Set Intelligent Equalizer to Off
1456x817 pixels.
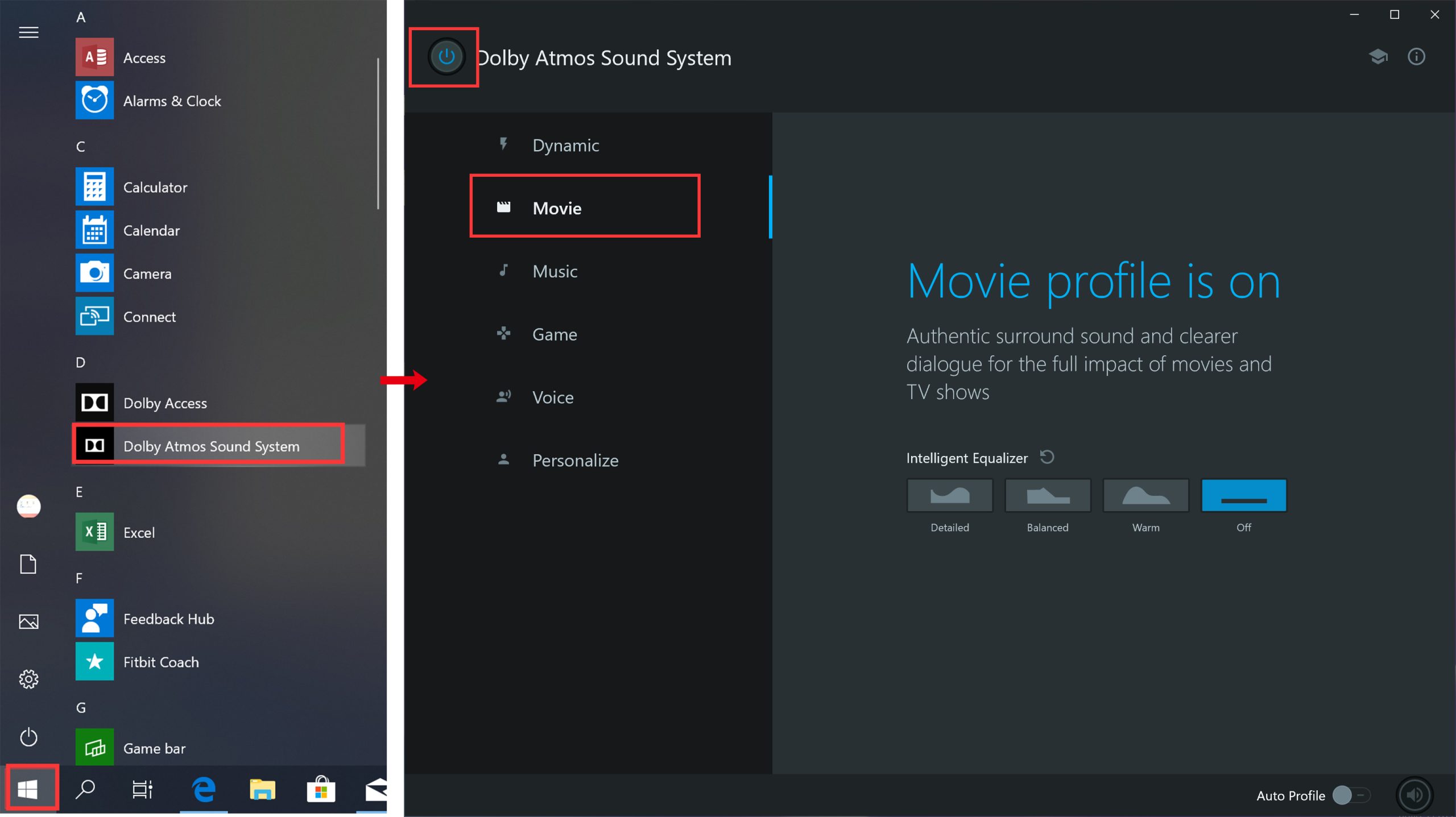[1244, 496]
